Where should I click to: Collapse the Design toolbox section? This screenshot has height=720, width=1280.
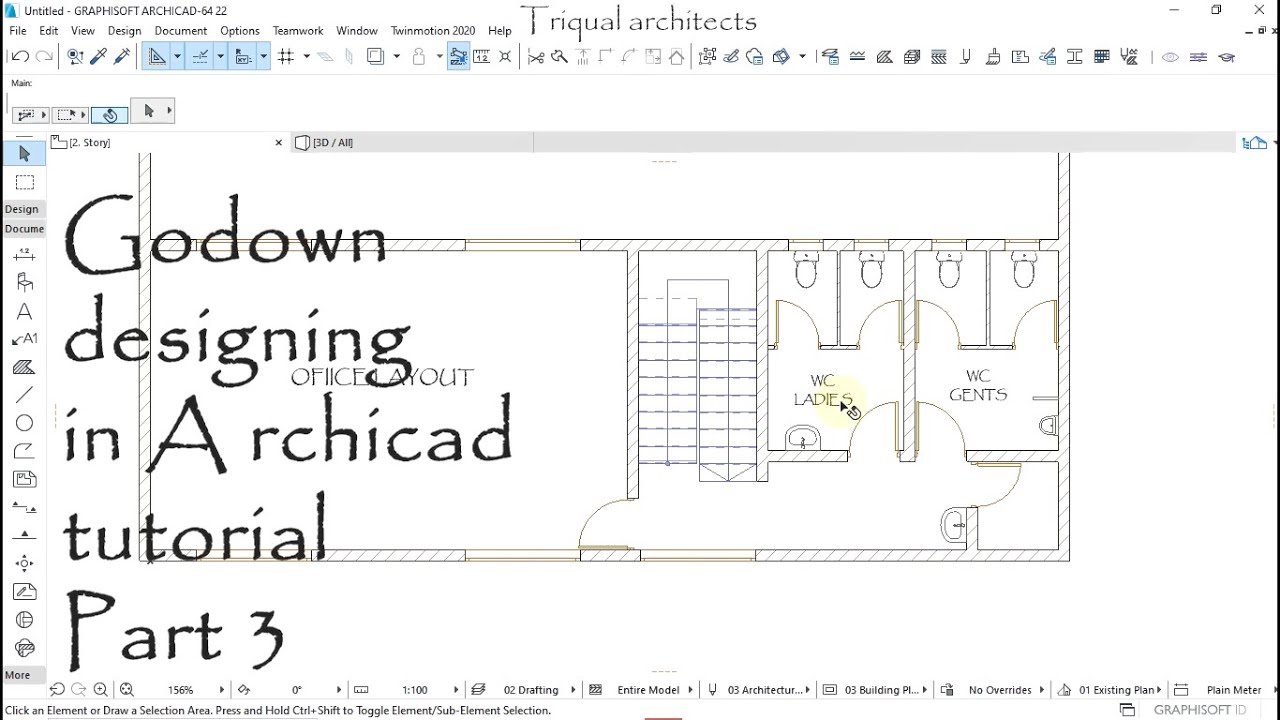coord(22,209)
